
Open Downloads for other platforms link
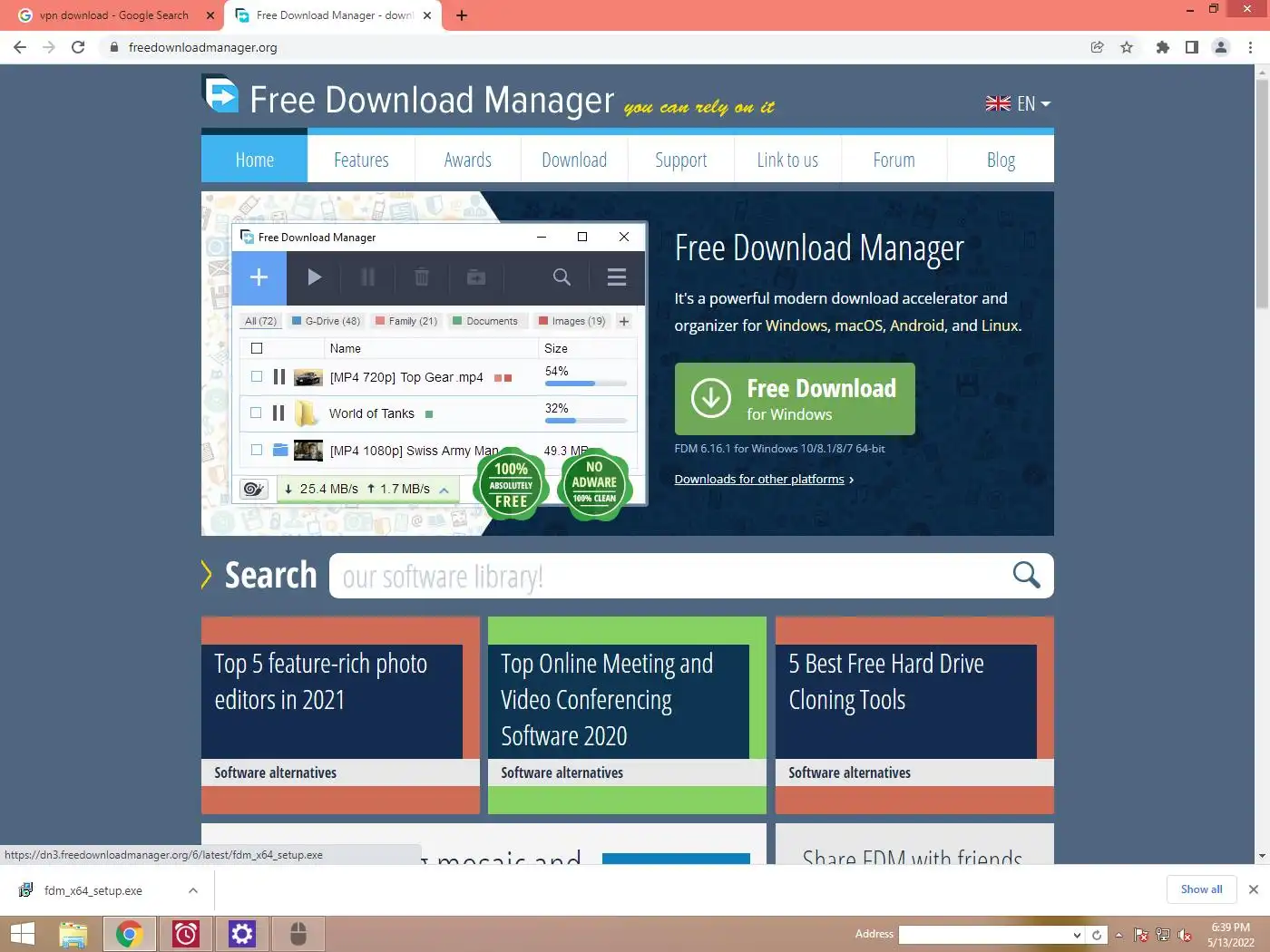click(x=759, y=479)
